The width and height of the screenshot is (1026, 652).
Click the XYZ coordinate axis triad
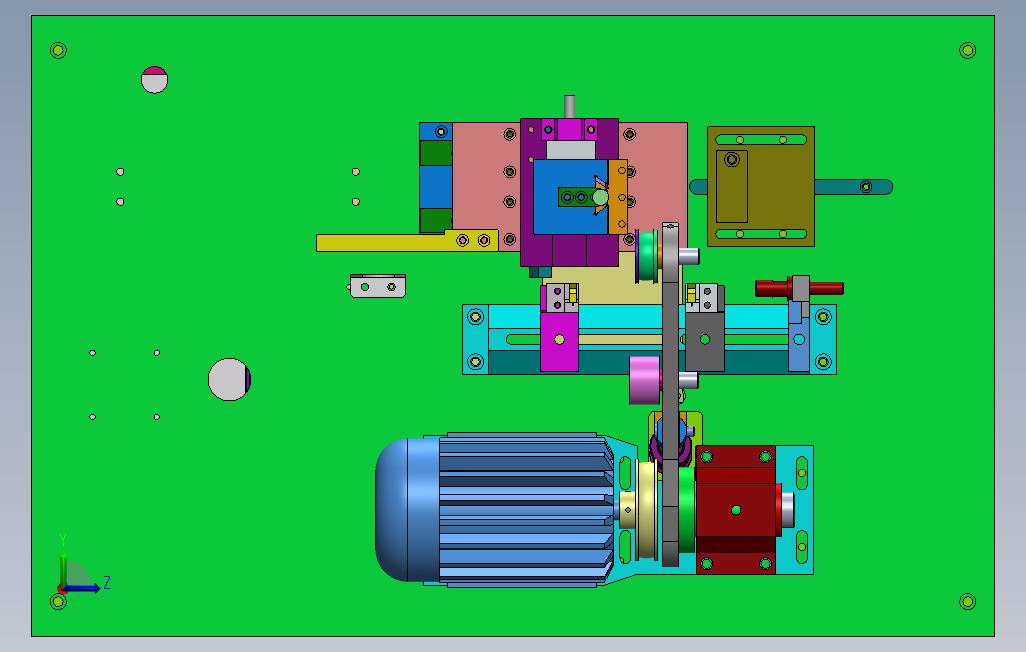coord(80,567)
